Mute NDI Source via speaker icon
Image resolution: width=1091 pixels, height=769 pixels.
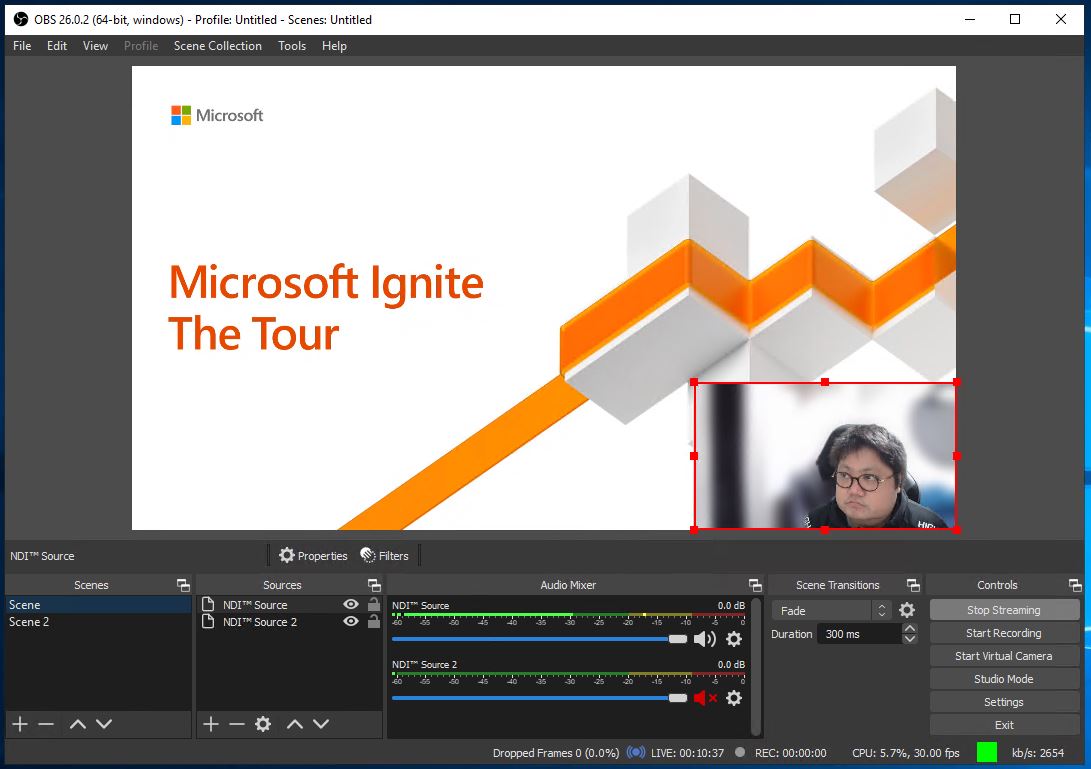point(705,639)
